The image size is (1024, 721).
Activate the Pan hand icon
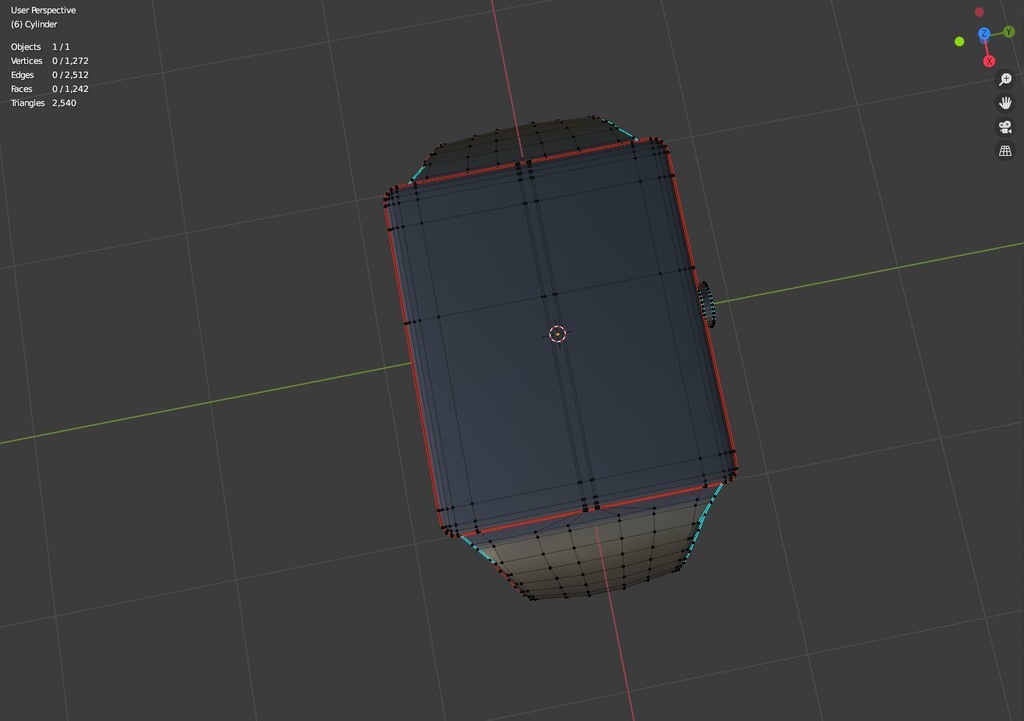pyautogui.click(x=1004, y=102)
